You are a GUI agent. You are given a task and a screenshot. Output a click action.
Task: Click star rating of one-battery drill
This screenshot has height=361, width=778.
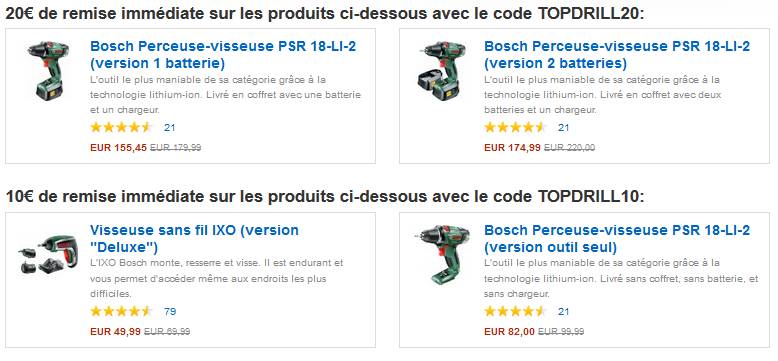point(121,127)
